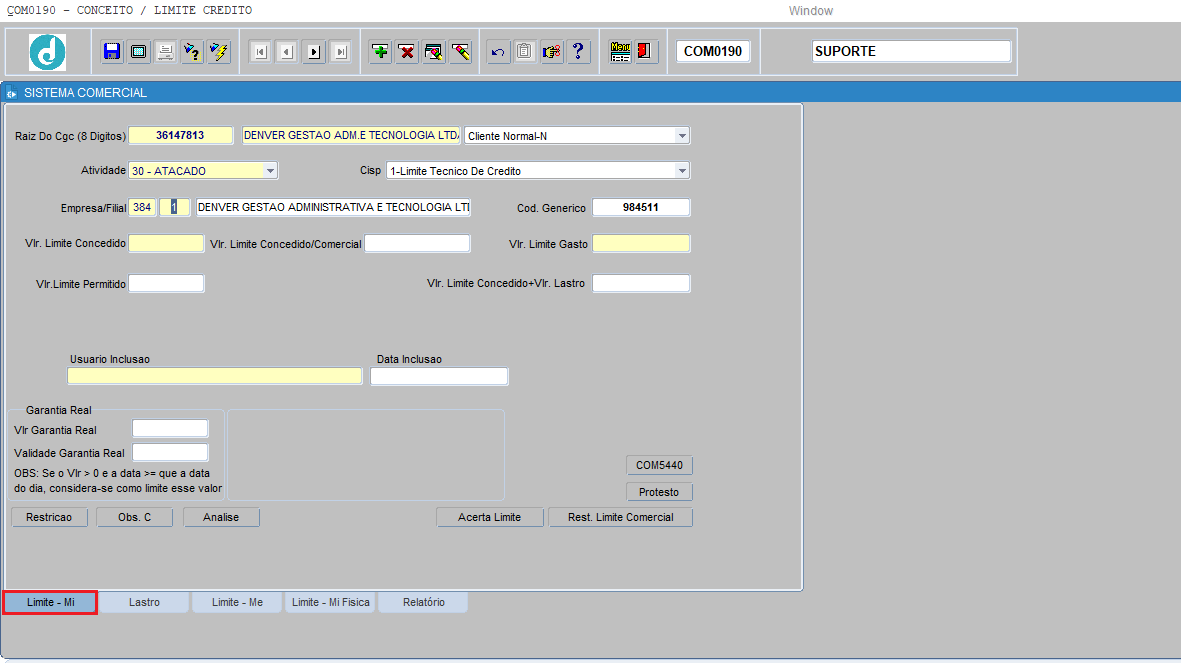1181x663 pixels.
Task: Click the Restricao button
Action: point(49,518)
